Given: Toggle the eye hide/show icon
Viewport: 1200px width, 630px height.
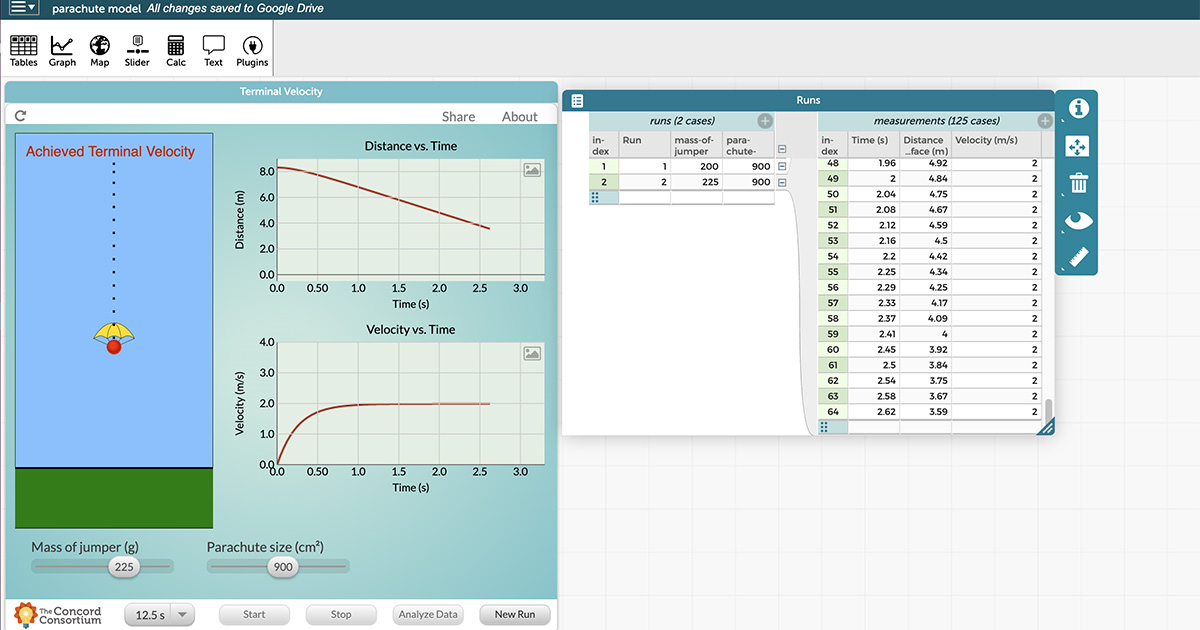Looking at the screenshot, I should tap(1078, 220).
